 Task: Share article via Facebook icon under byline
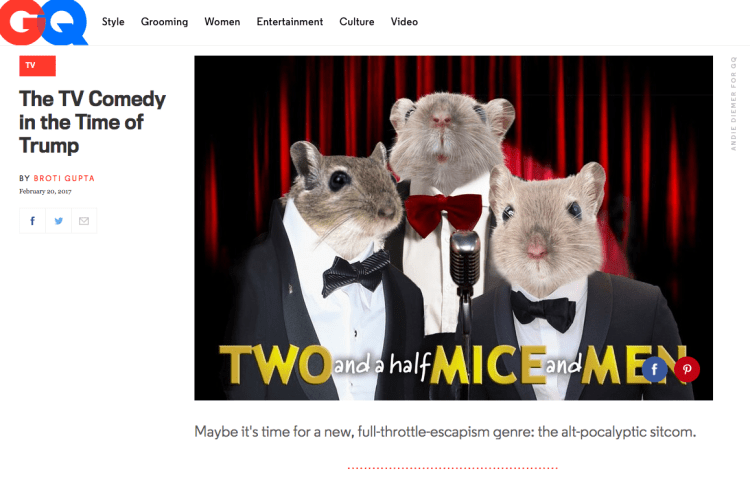coord(33,221)
